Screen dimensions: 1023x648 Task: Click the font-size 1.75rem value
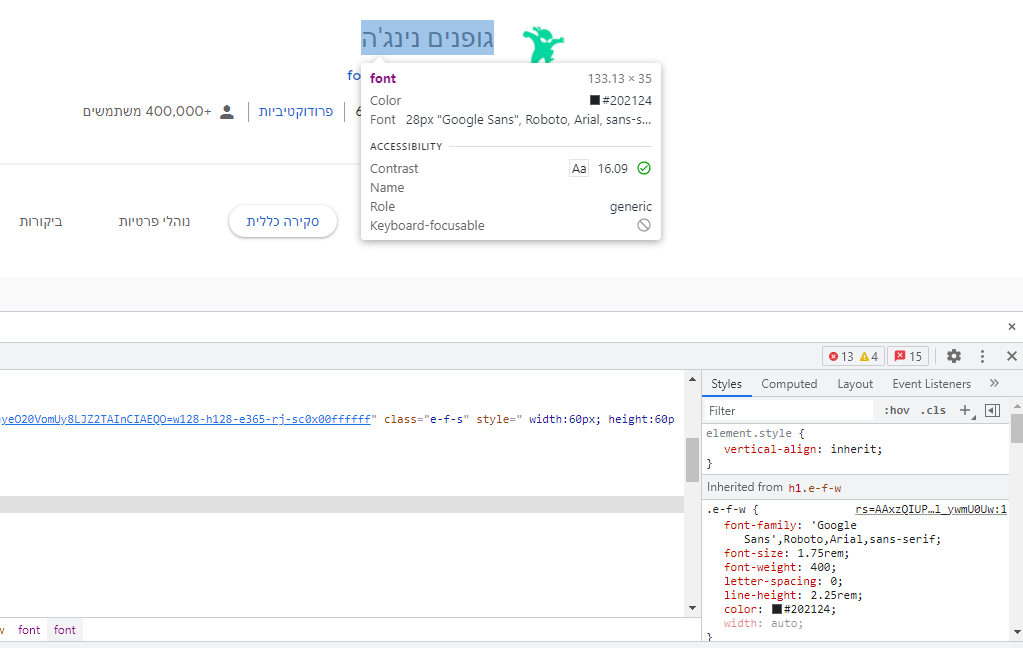[821, 553]
